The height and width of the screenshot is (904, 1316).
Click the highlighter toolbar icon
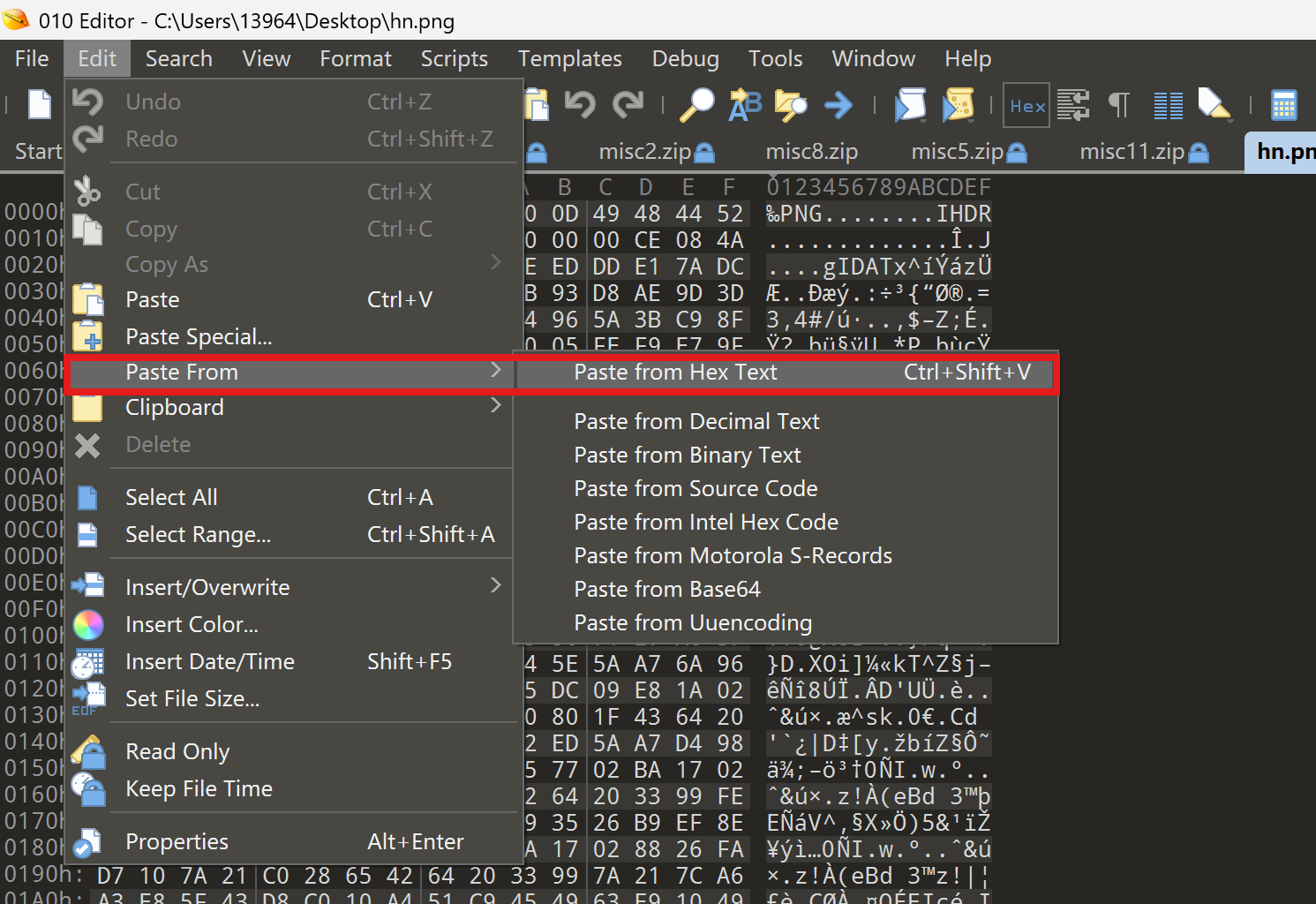1214,105
